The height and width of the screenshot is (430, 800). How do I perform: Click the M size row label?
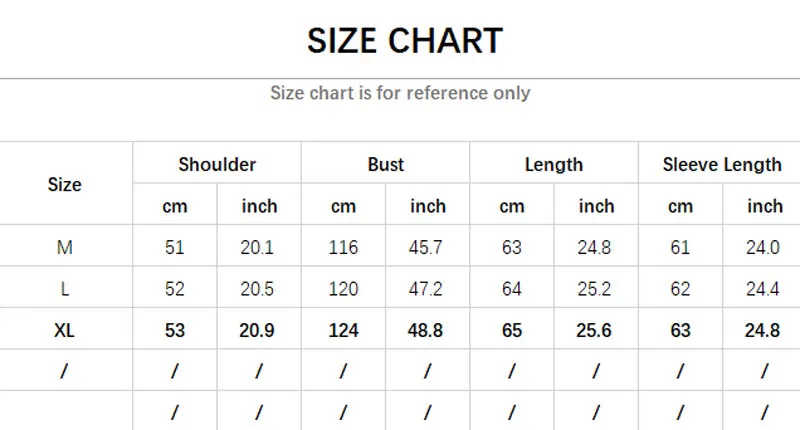65,247
